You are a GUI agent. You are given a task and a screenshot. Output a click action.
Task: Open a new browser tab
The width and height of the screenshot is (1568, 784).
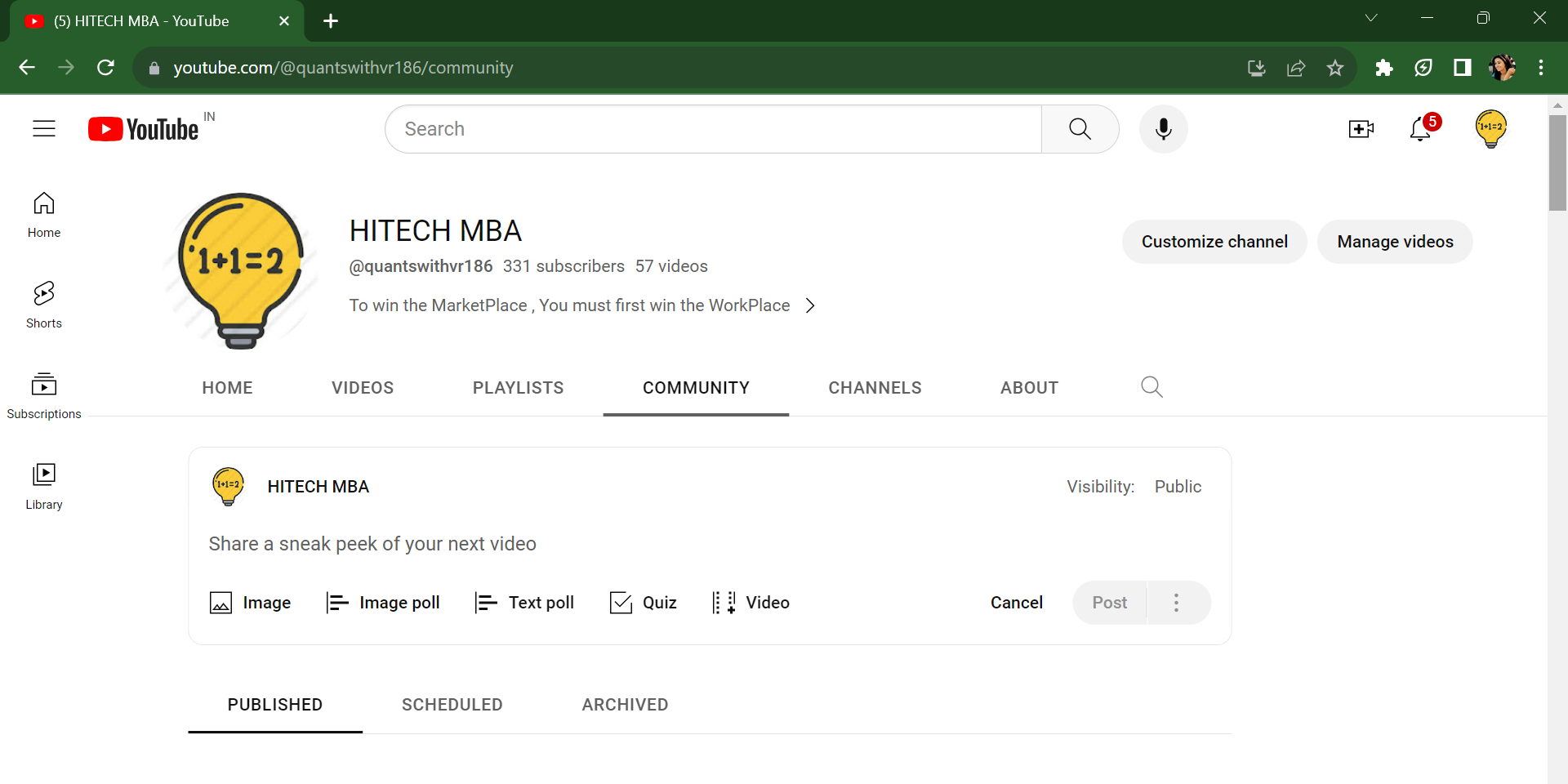331,21
